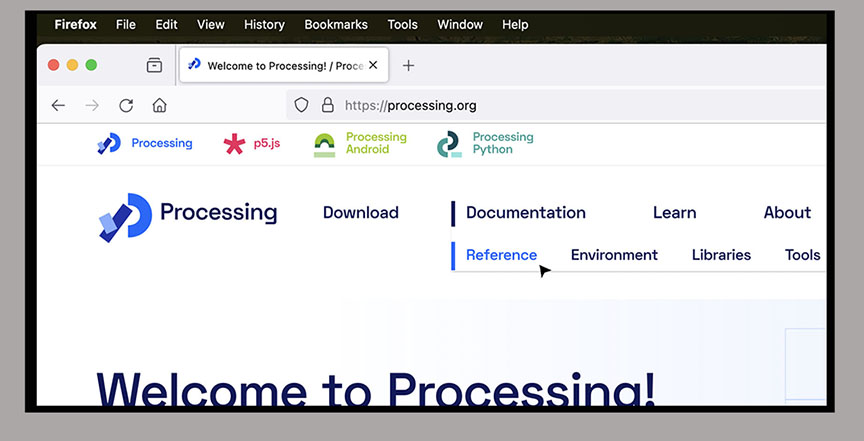Viewport: 864px width, 441px height.
Task: Open a new tab with plus button
Action: (x=408, y=66)
